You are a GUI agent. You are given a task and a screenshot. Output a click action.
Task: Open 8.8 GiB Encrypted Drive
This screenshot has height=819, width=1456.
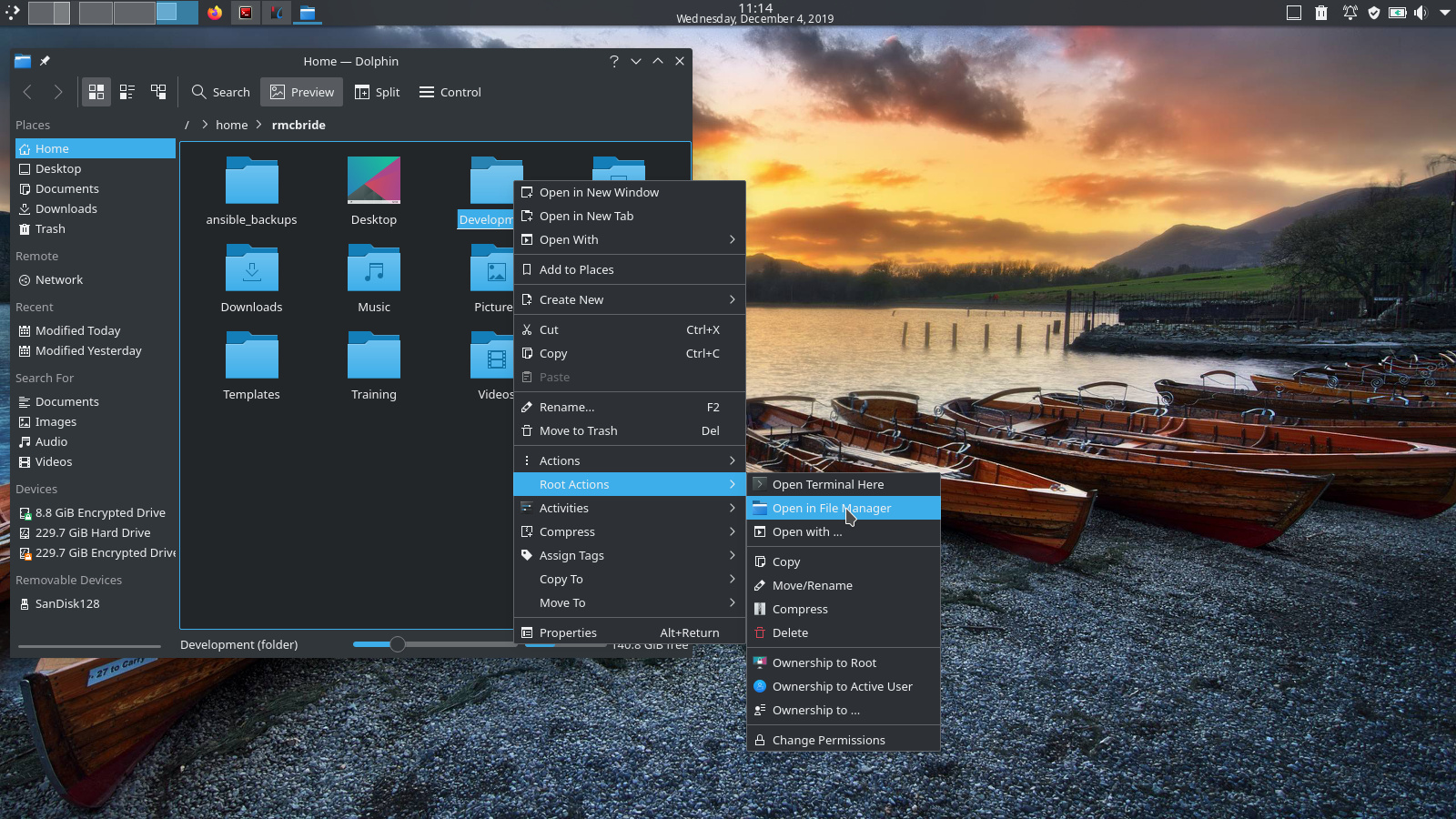pos(96,512)
